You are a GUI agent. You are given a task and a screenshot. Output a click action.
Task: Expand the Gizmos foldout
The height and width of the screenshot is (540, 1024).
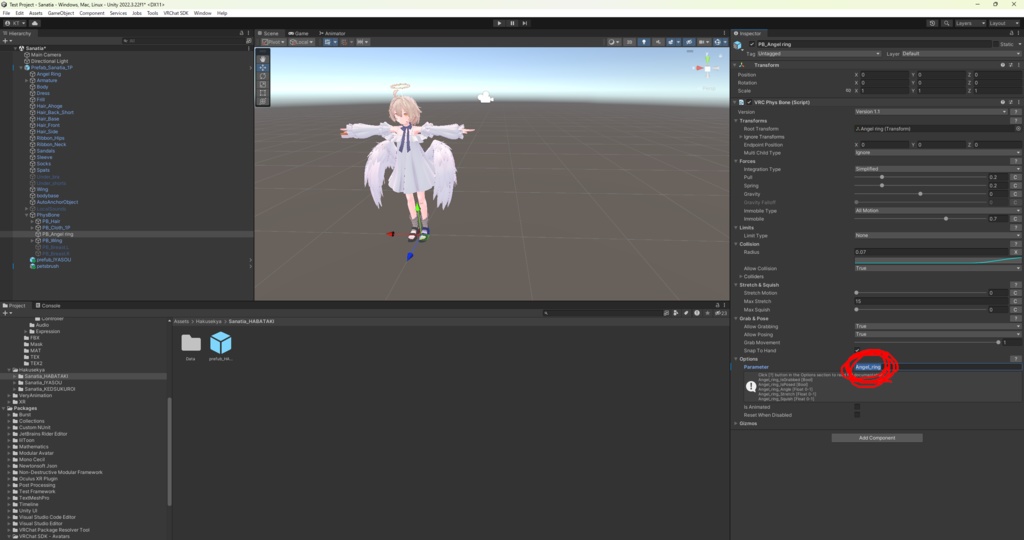736,423
